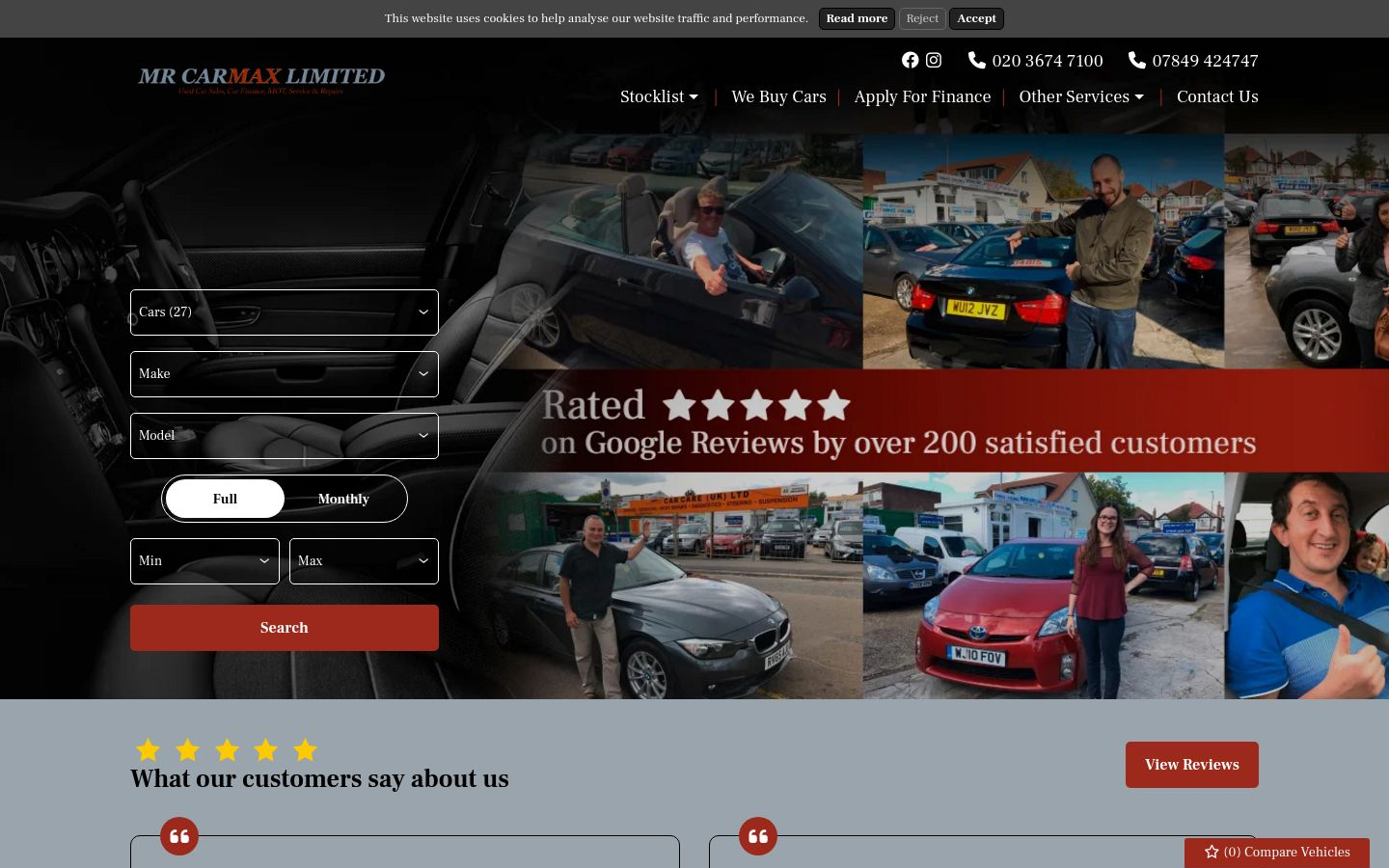Switch to Monthly price option

[x=343, y=499]
